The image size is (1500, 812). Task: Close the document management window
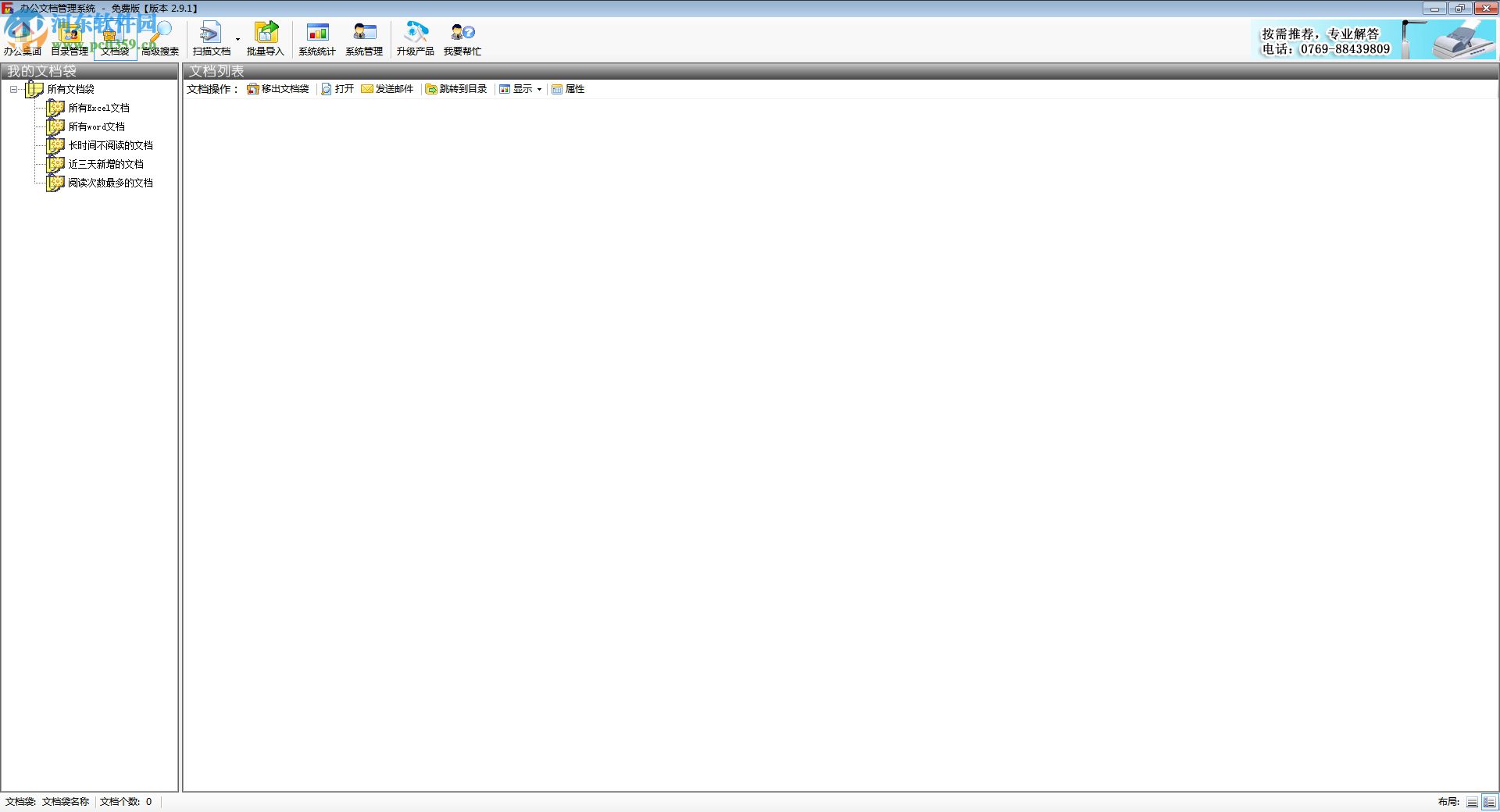pos(1484,9)
